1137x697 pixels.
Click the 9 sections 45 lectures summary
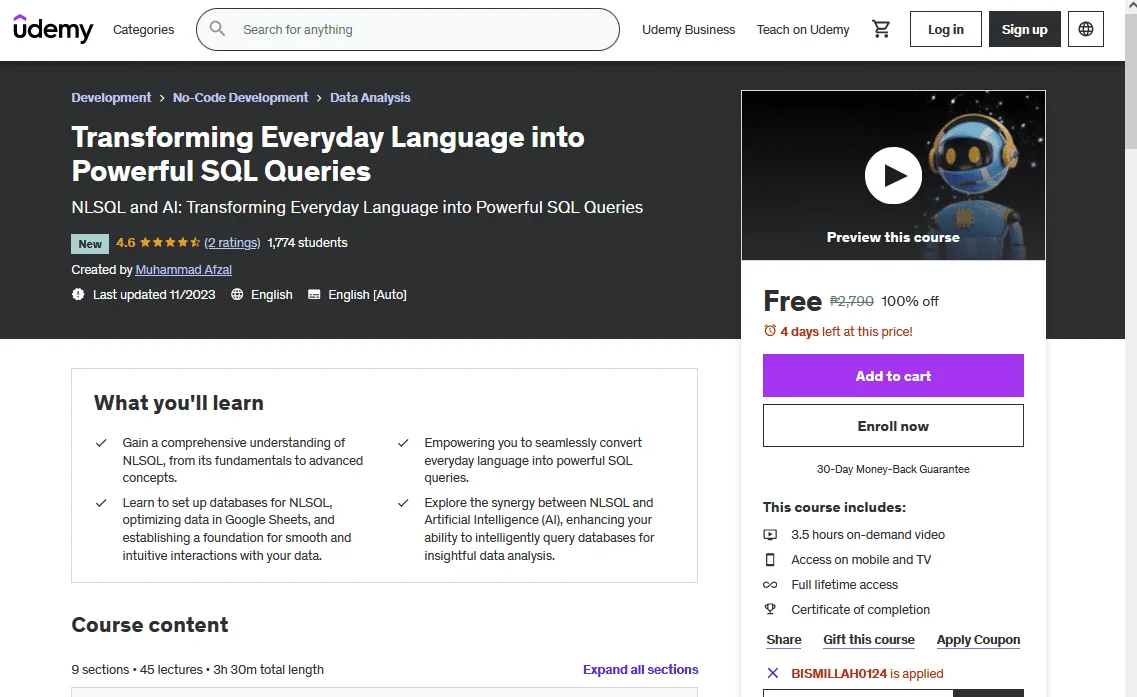197,669
